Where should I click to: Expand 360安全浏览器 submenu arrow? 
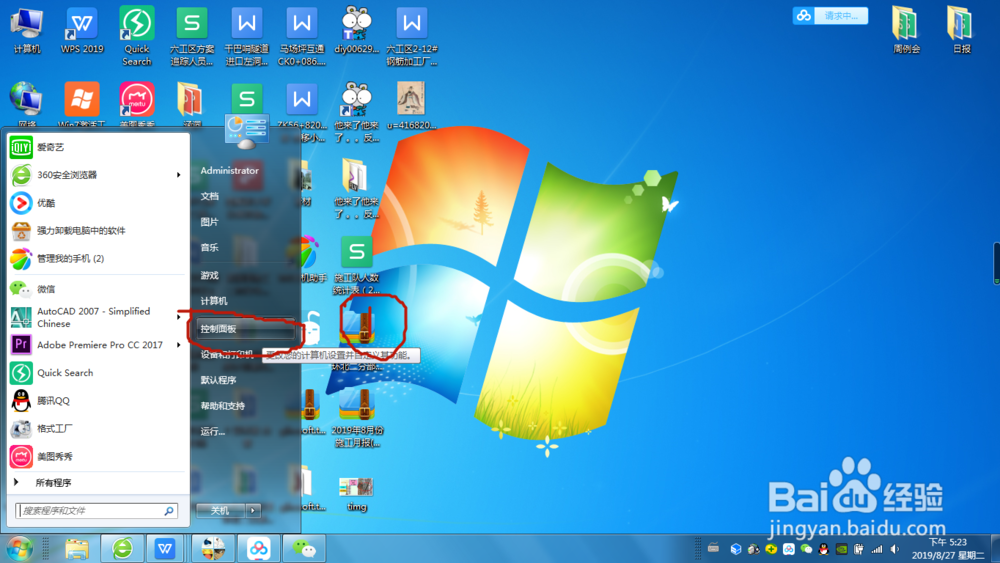pos(179,175)
